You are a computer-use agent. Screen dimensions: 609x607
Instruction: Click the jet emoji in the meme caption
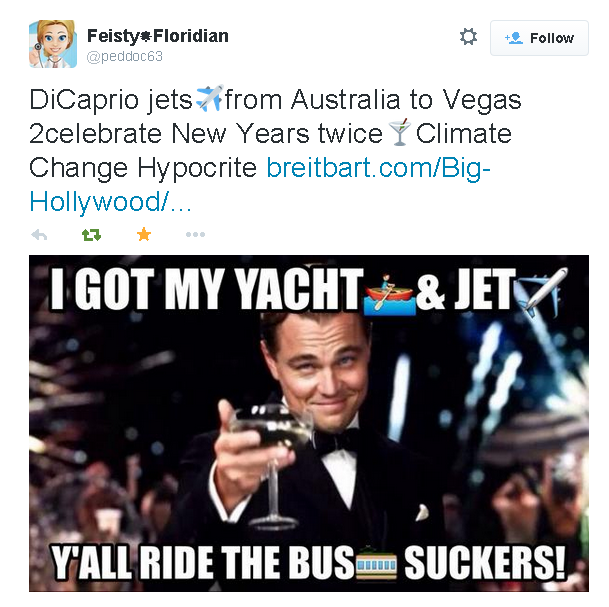pos(541,292)
